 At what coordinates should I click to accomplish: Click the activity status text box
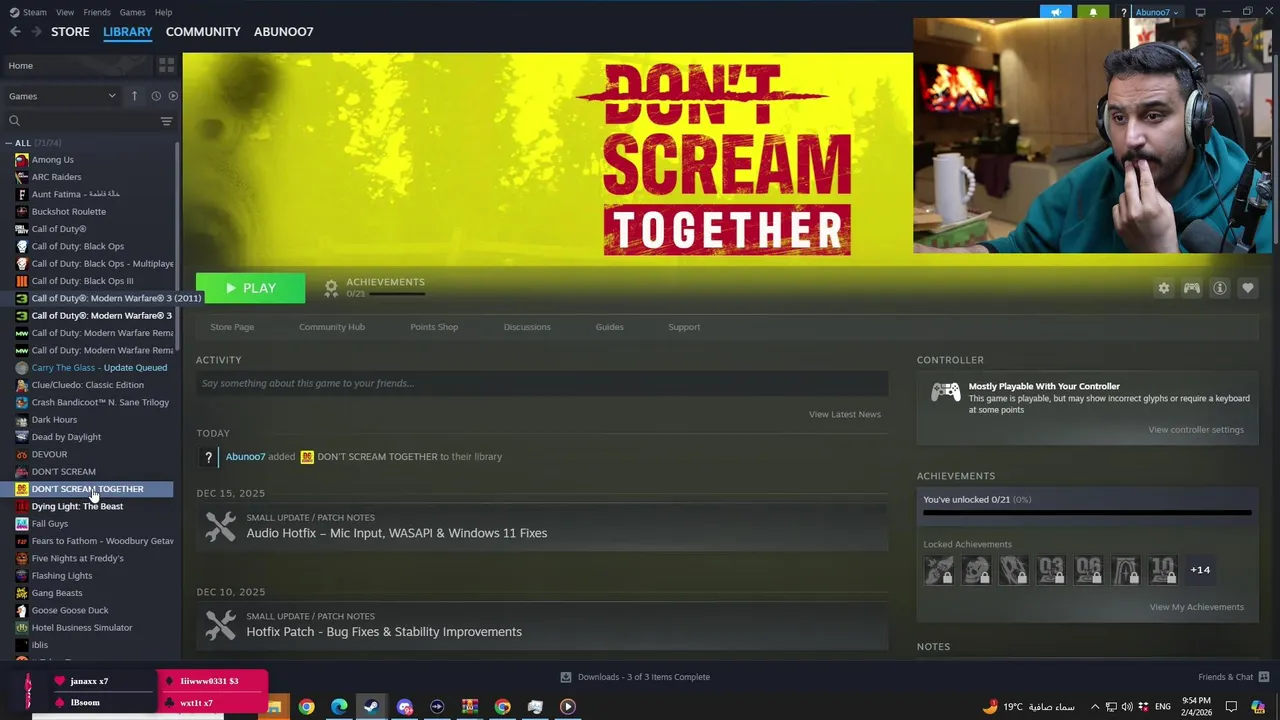(542, 383)
